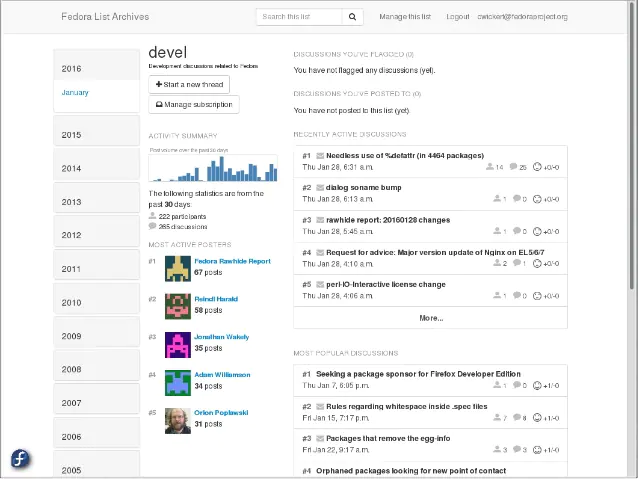
Task: Click Orion Poplawski's profile photo
Action: pos(178,421)
